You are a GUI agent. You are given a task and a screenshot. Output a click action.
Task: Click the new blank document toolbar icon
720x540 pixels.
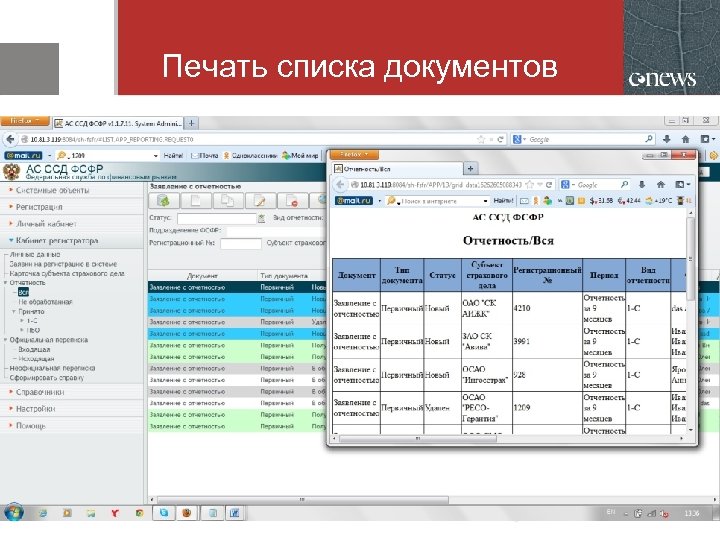pos(196,201)
